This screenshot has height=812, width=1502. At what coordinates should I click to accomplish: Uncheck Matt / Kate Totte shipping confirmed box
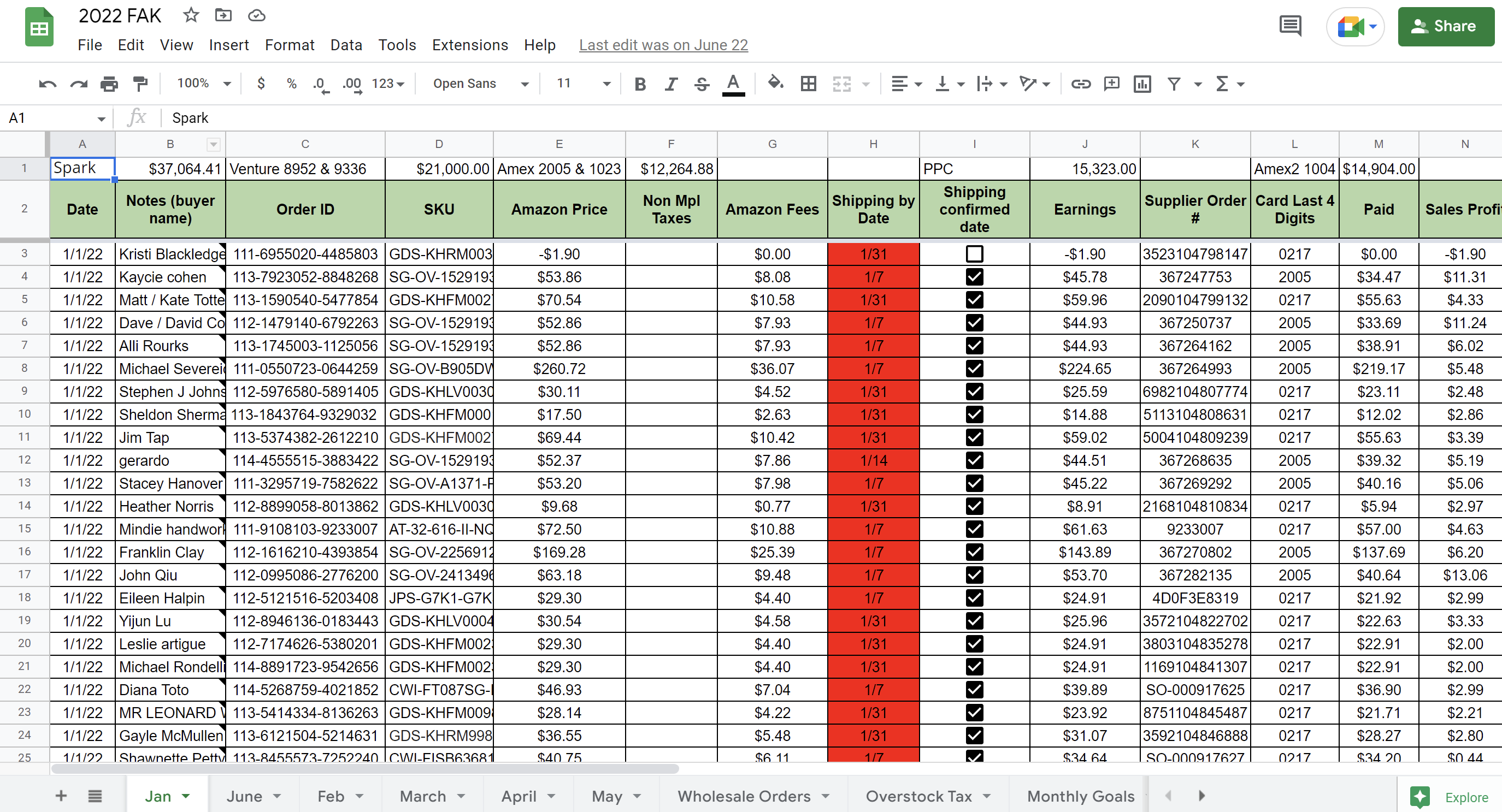click(974, 300)
